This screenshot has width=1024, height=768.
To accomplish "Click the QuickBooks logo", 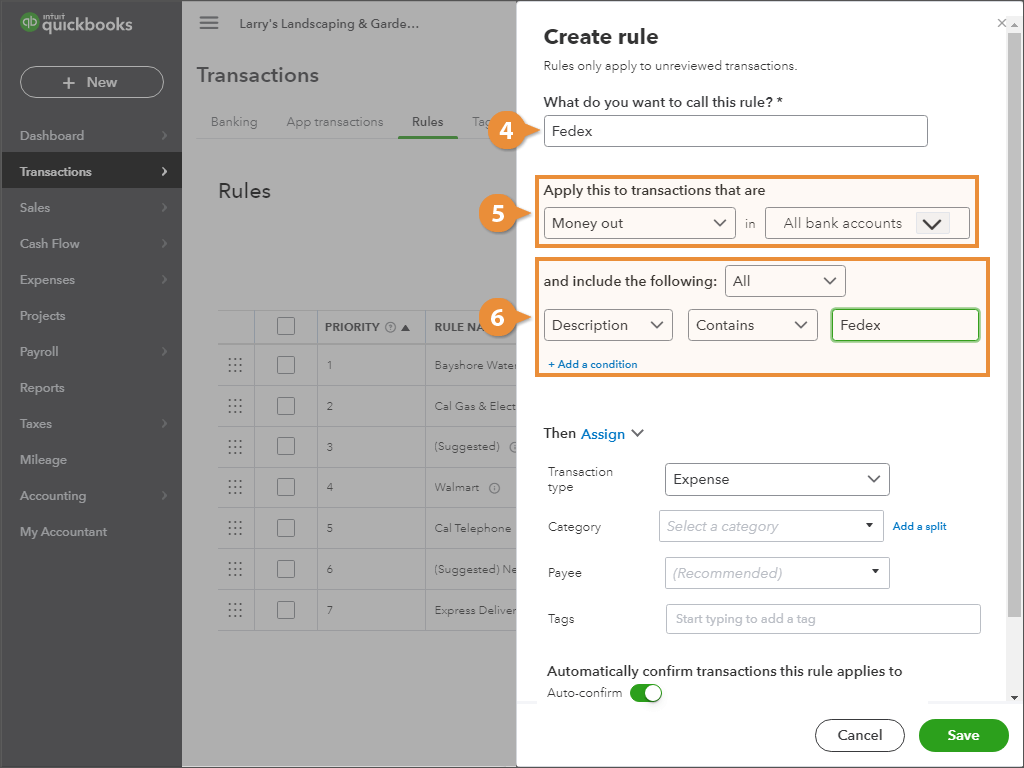I will coord(76,23).
